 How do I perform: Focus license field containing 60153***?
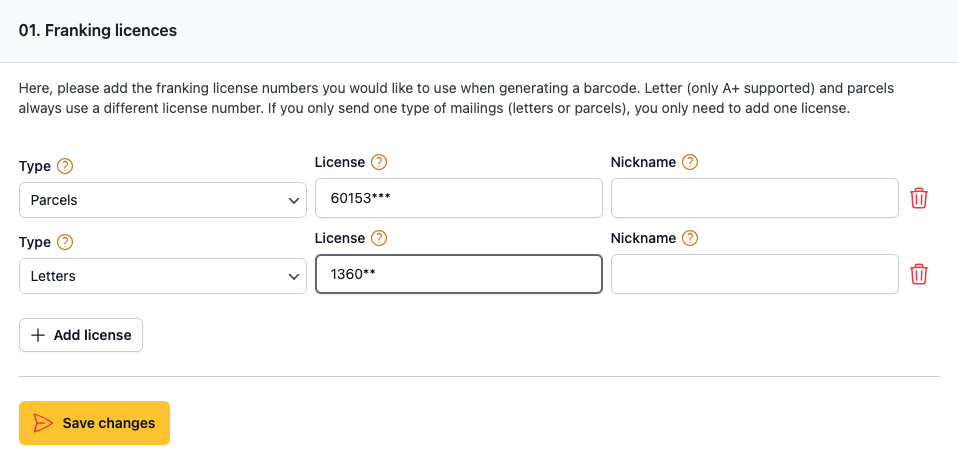click(459, 198)
